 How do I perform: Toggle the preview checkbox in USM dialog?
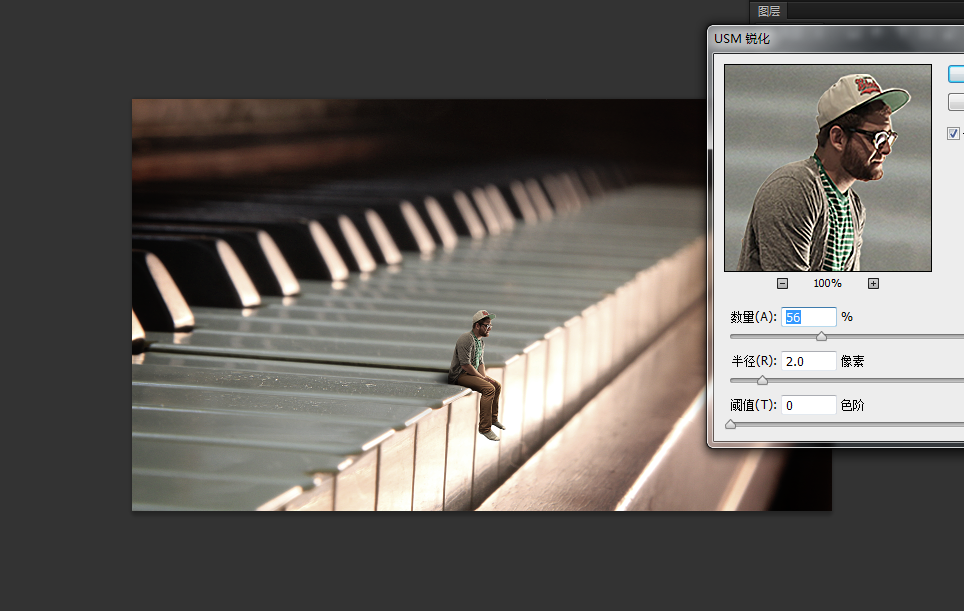coord(953,133)
